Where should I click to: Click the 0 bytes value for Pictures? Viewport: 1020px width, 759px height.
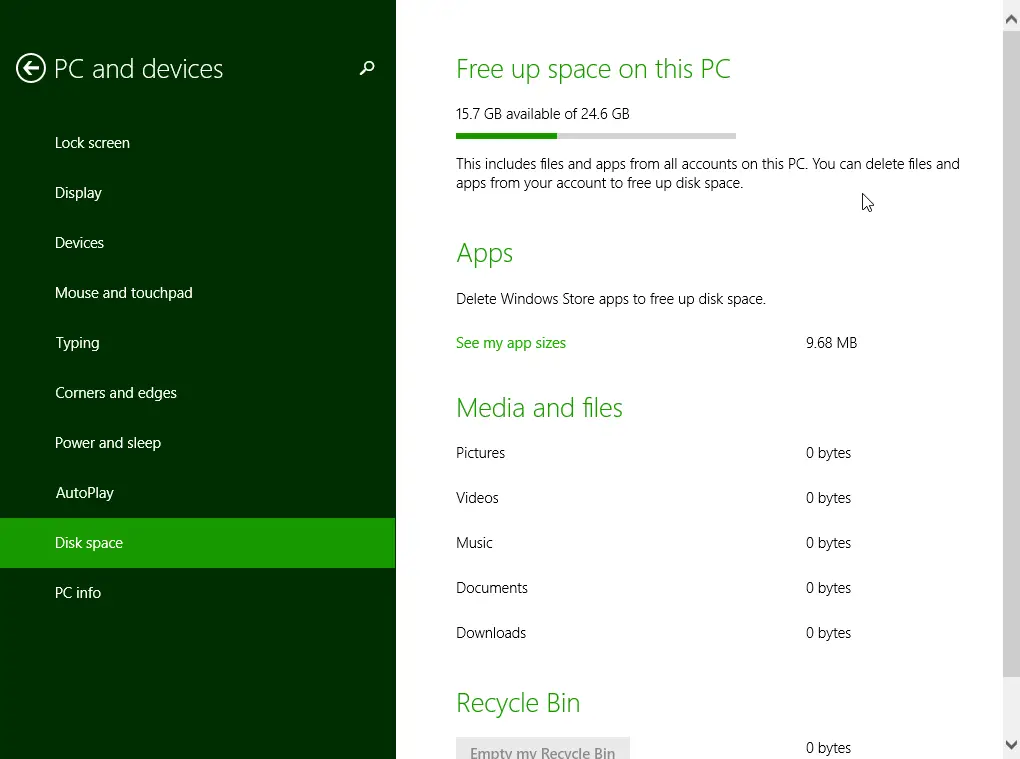coord(828,453)
